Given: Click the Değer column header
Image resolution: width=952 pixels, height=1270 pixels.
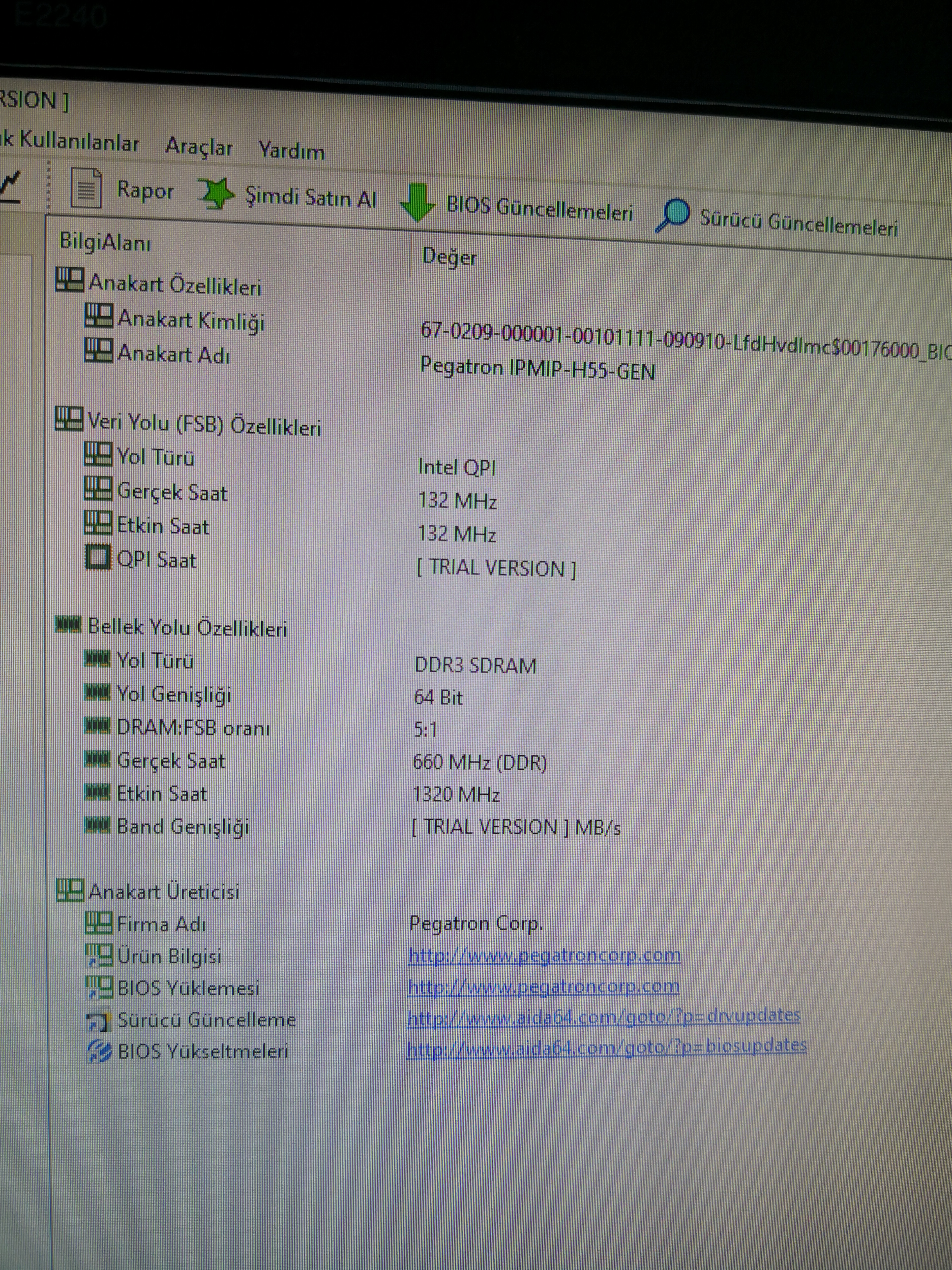Looking at the screenshot, I should [x=449, y=257].
